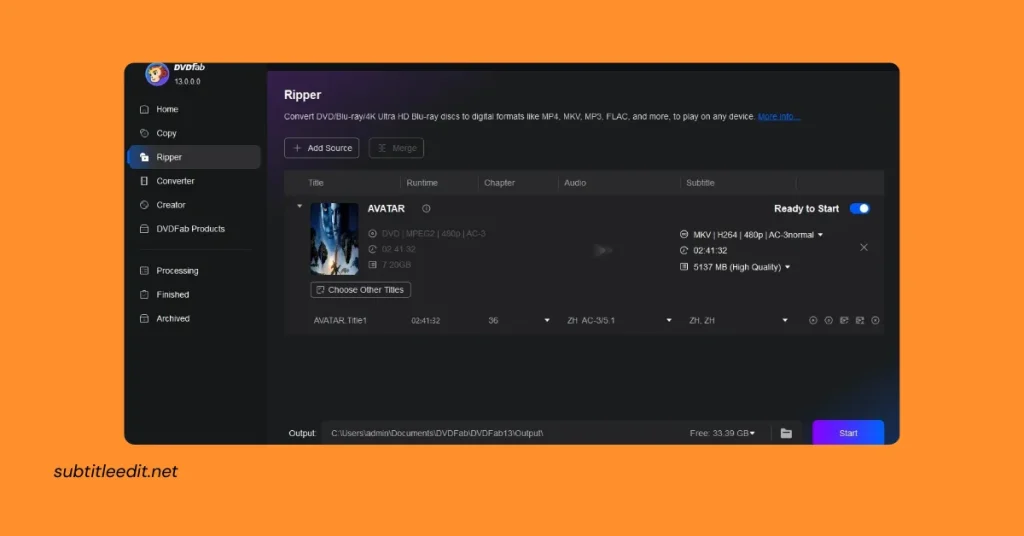Open the output folder browse icon

786,433
